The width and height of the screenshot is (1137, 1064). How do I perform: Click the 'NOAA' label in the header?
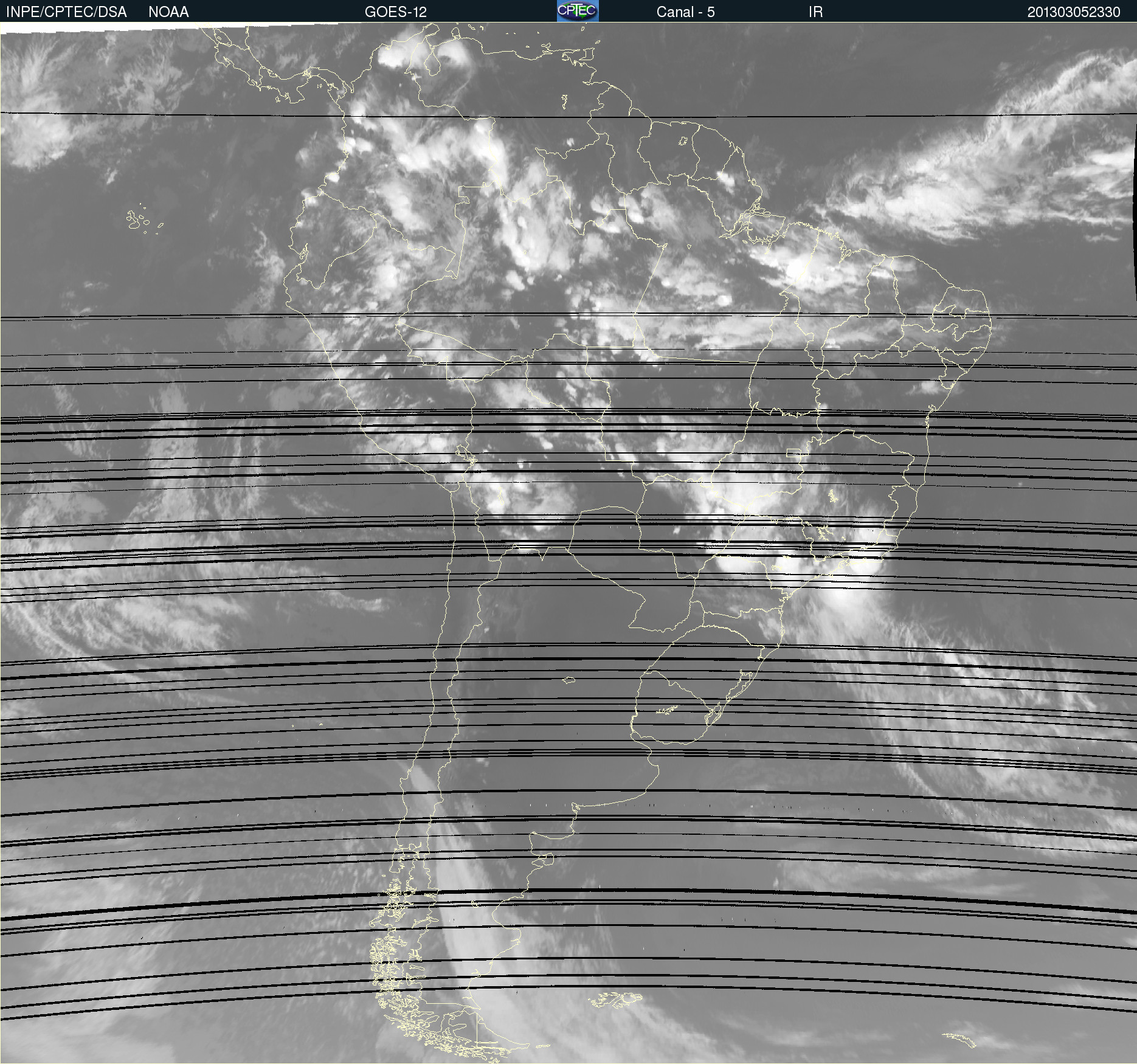pos(168,12)
